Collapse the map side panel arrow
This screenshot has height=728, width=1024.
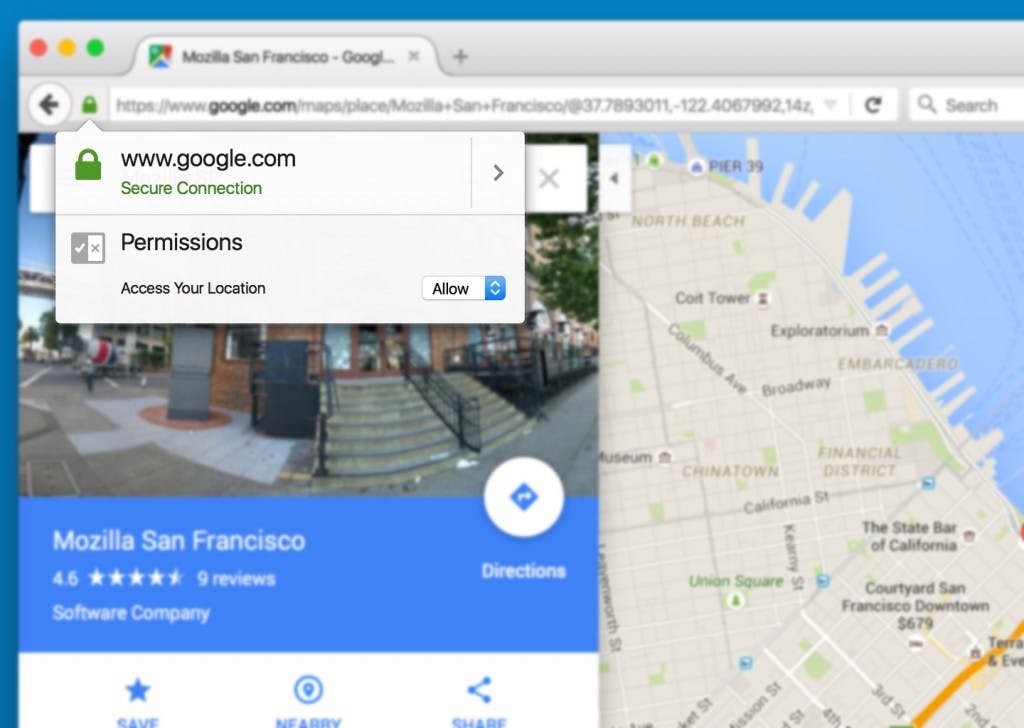[x=614, y=178]
